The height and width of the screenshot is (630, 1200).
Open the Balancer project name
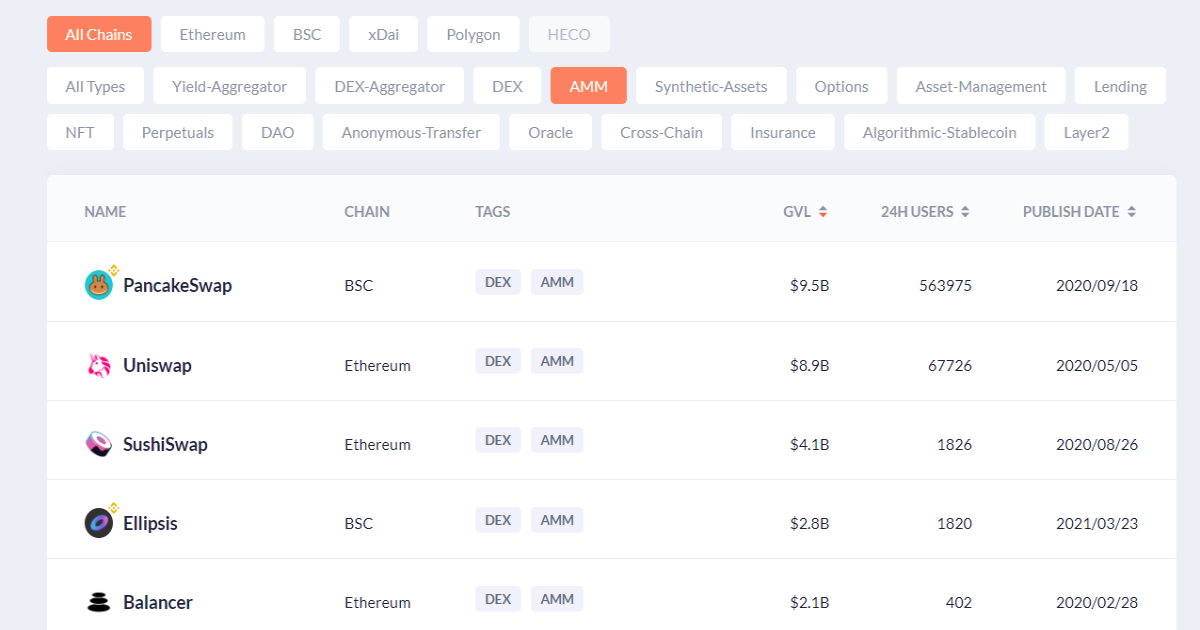click(x=158, y=602)
